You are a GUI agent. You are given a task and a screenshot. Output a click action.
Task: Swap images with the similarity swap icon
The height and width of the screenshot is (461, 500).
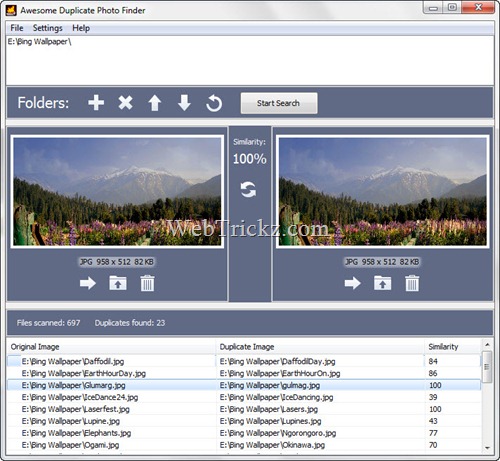pyautogui.click(x=248, y=189)
